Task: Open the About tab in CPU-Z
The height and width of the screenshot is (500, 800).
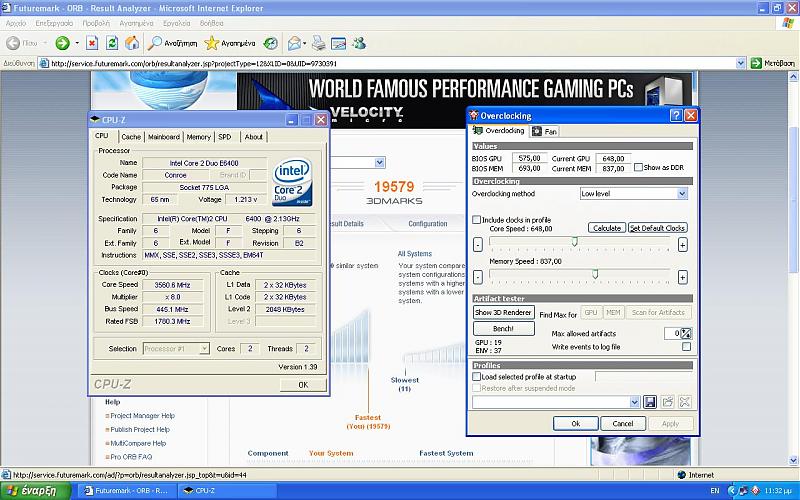Action: click(254, 137)
